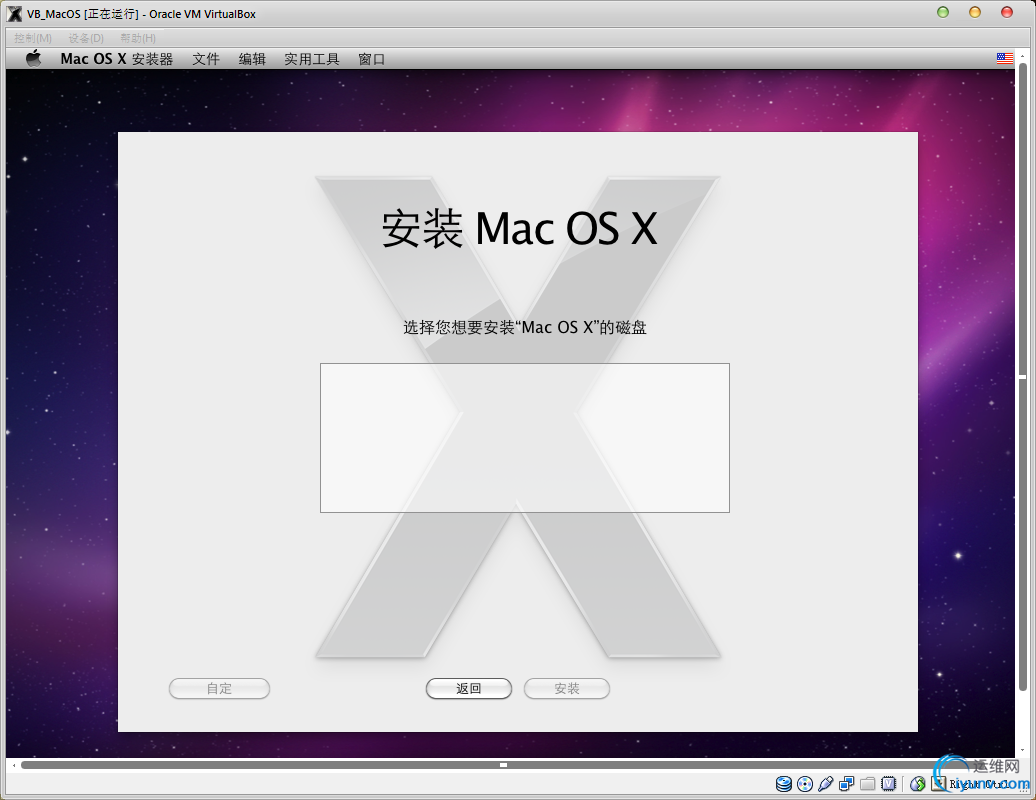Click the yellow minimize button of VirtualBox
1036x800 pixels.
click(975, 12)
